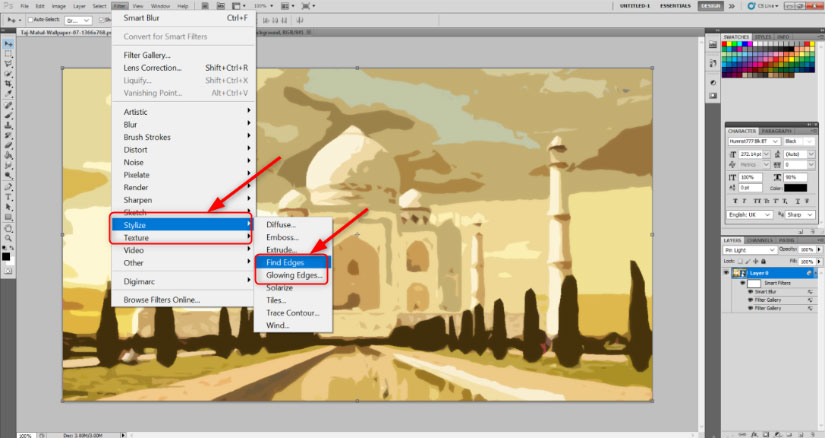Select the Design workspace button

[710, 6]
